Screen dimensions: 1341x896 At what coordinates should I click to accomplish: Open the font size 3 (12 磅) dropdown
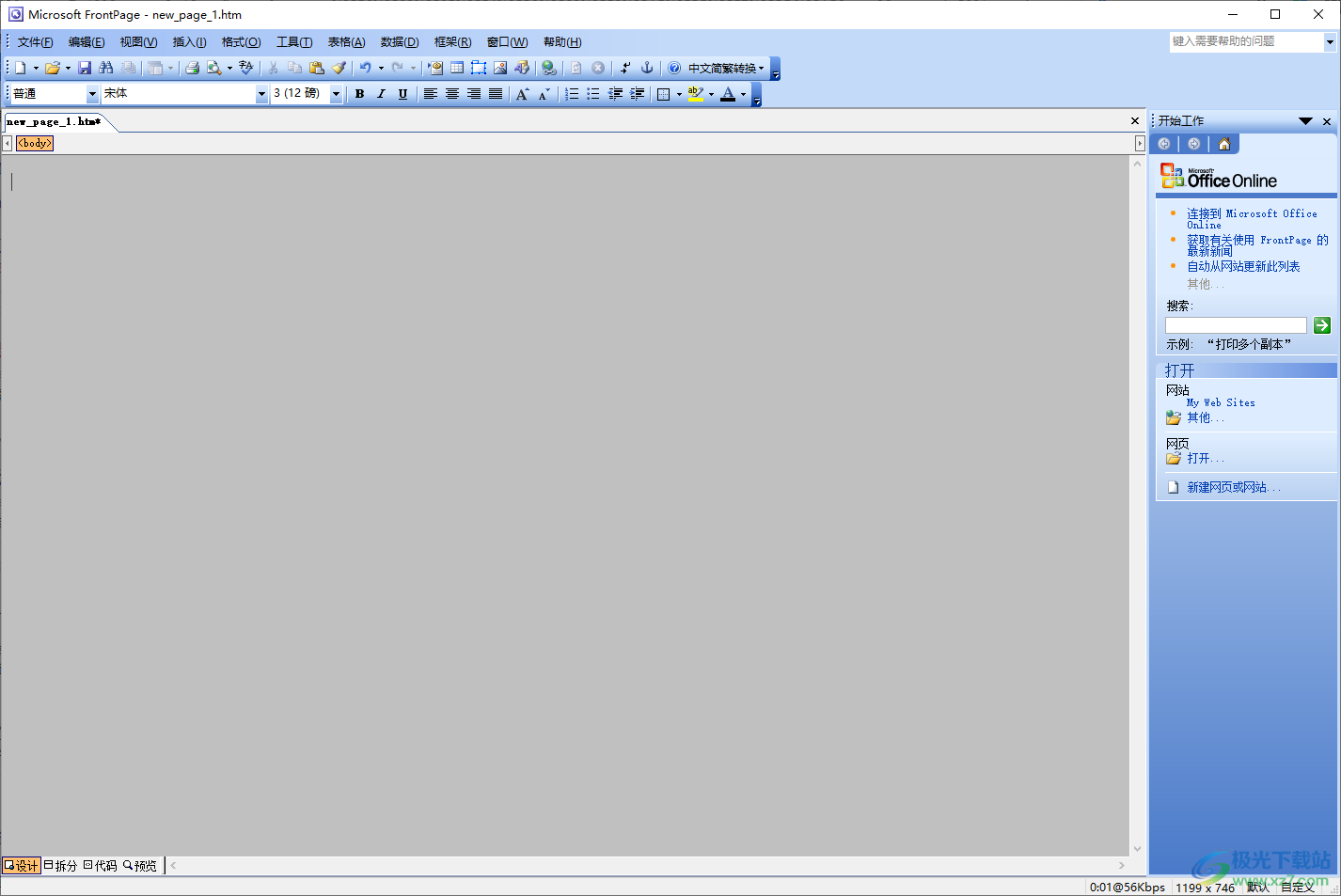336,94
